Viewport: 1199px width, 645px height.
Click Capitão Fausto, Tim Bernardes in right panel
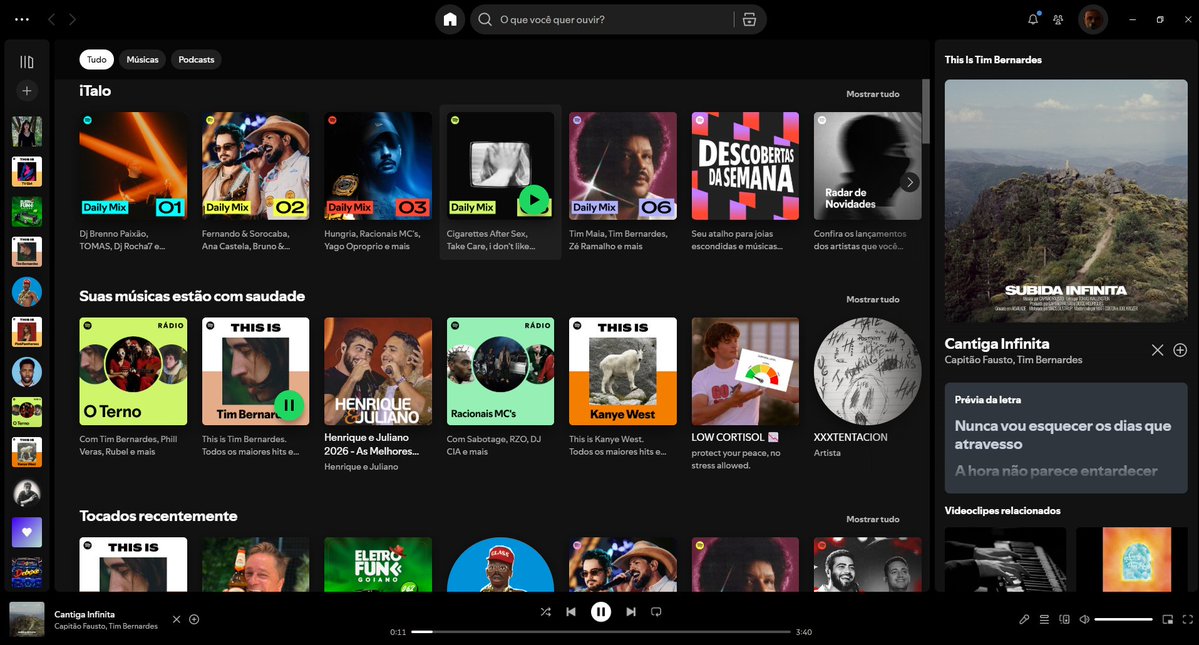(x=1013, y=360)
